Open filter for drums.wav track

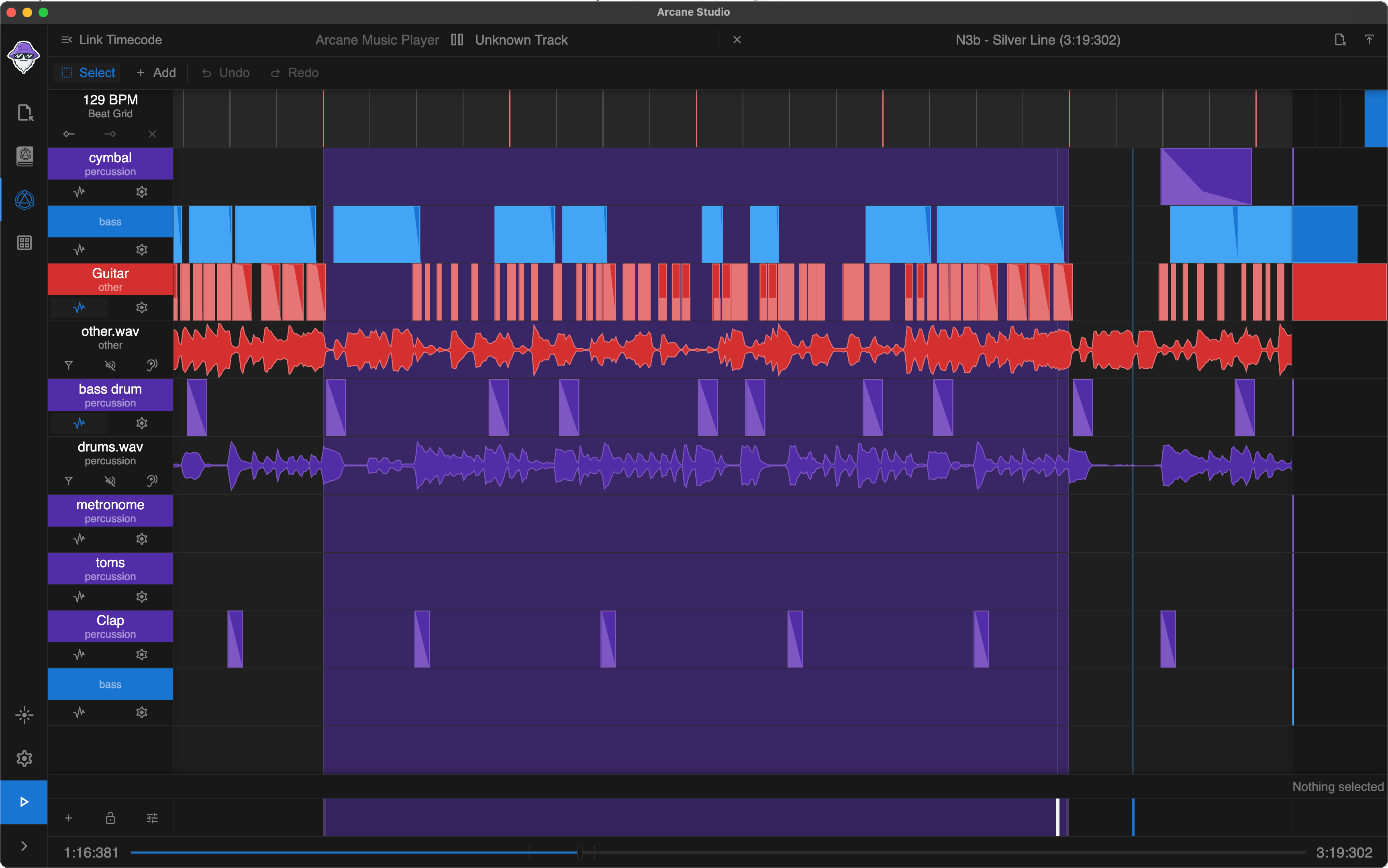tap(69, 480)
